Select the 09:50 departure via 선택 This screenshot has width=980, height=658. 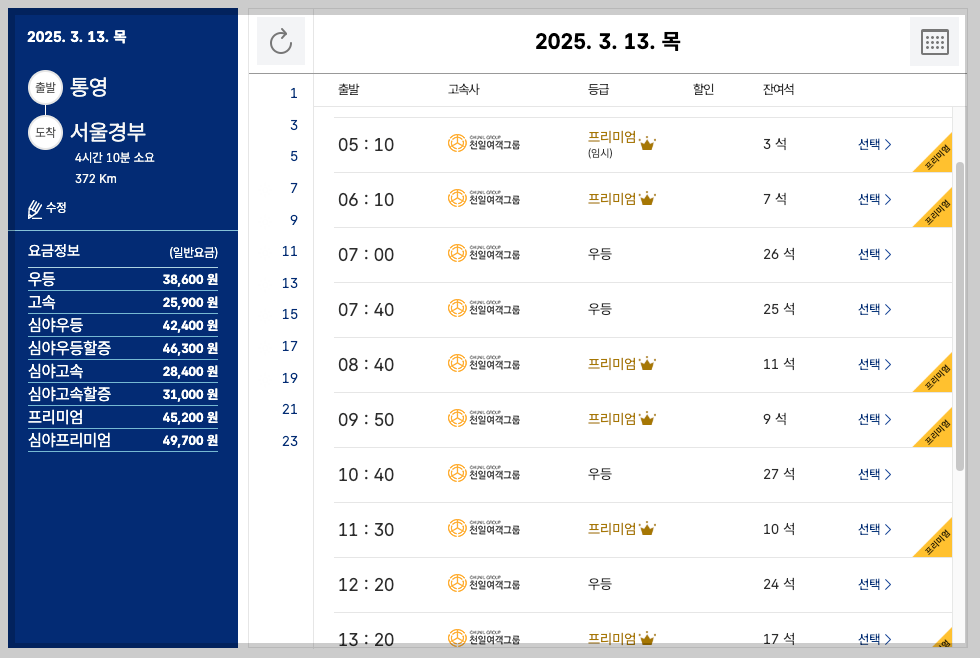pos(874,419)
